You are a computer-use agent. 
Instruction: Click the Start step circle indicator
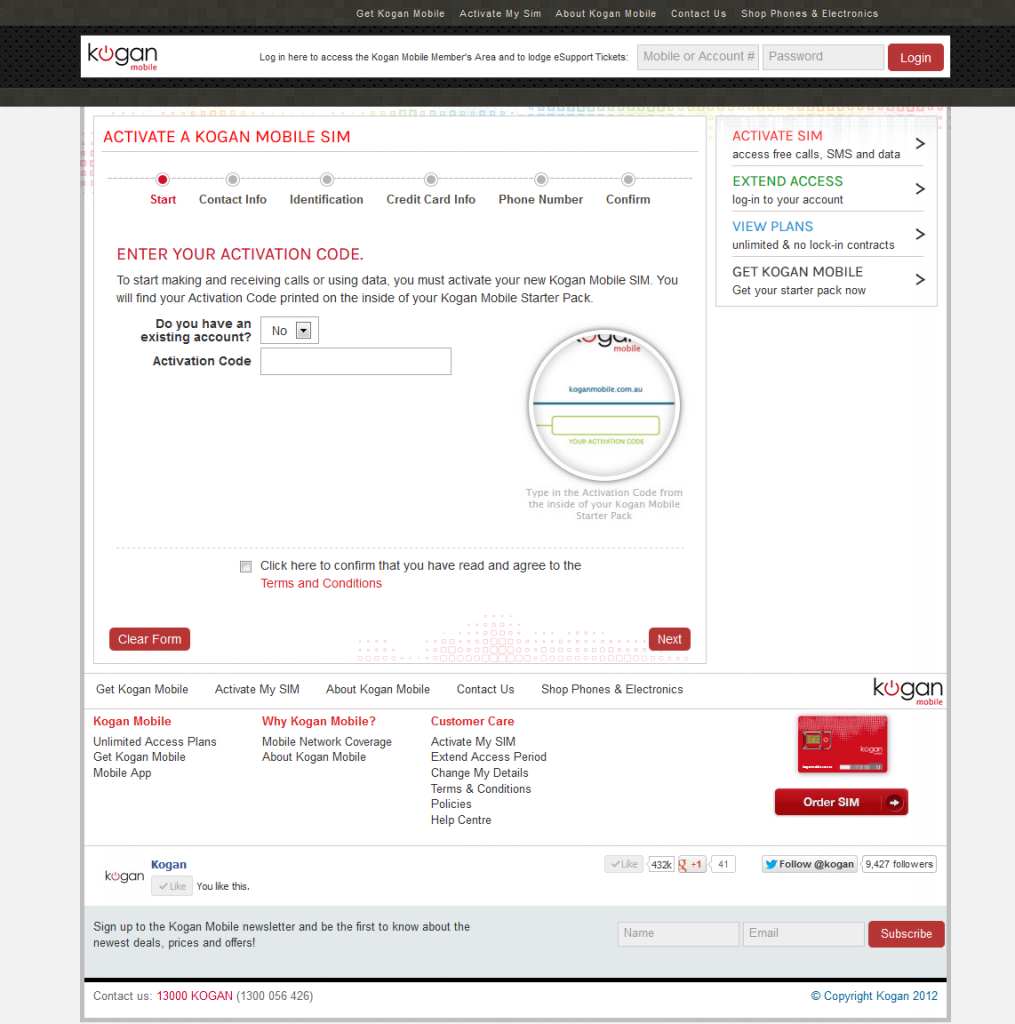coord(163,180)
